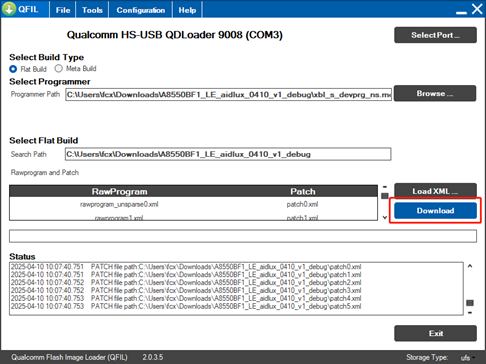The image size is (486, 364).
Task: Select the Flat Build radio button
Action: tap(13, 69)
